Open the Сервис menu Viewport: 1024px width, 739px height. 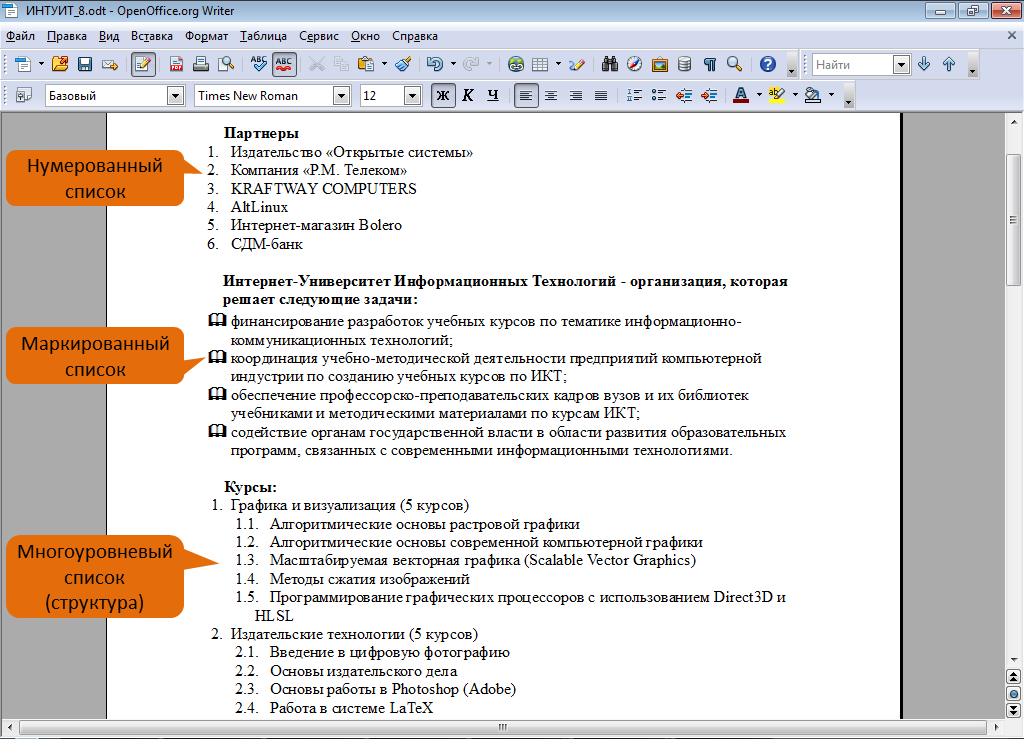[x=319, y=36]
